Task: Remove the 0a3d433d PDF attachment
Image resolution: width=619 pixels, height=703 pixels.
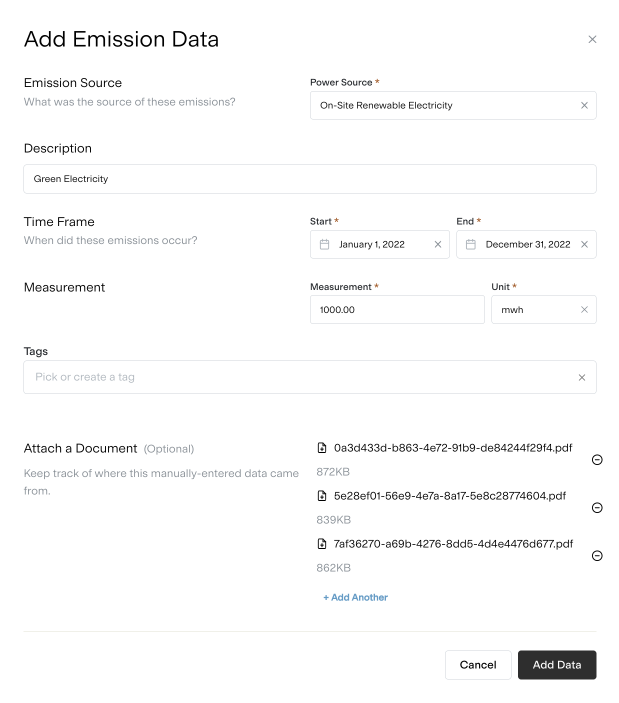Action: 597,460
